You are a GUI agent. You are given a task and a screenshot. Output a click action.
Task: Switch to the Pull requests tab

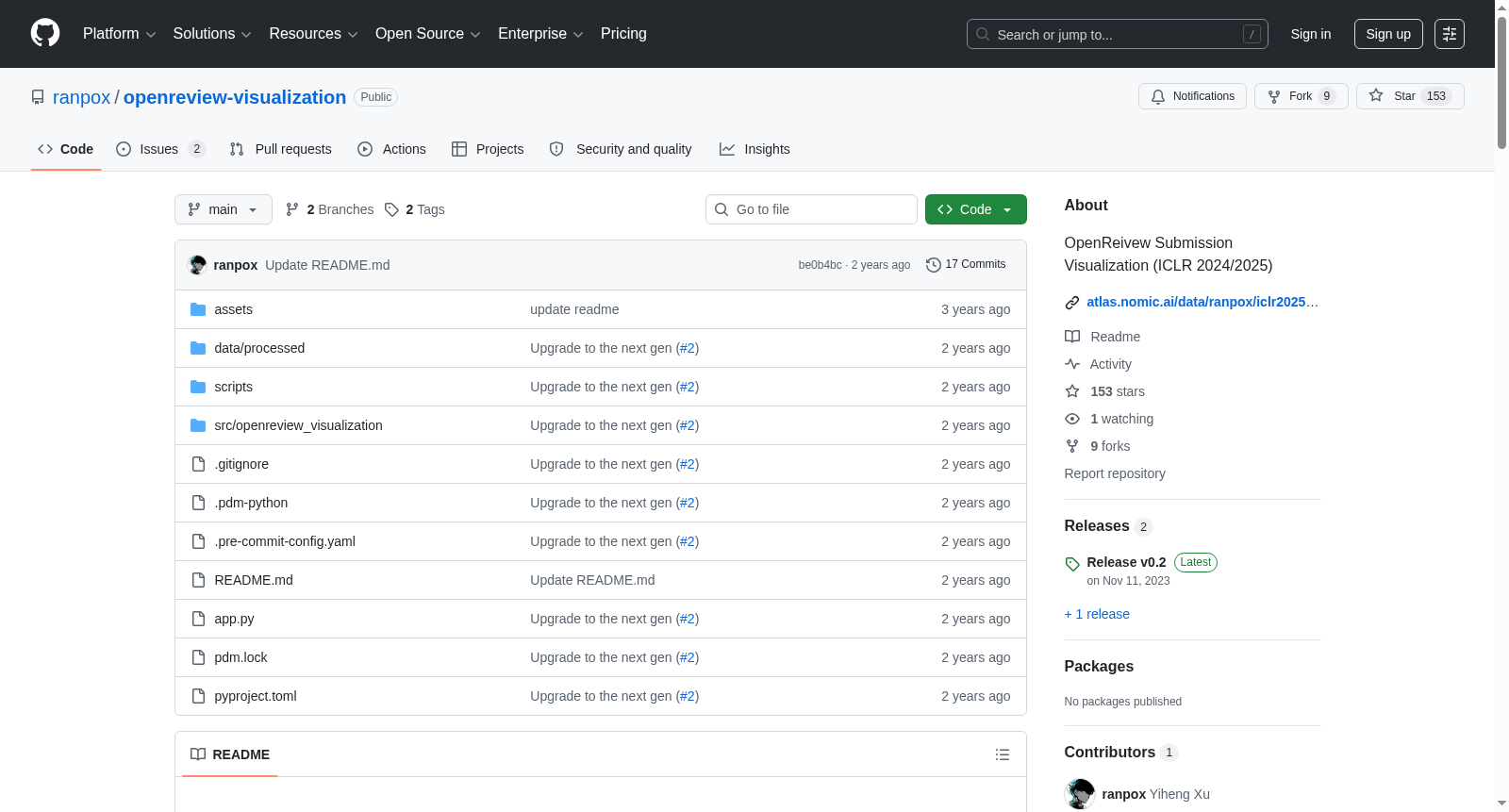point(281,149)
